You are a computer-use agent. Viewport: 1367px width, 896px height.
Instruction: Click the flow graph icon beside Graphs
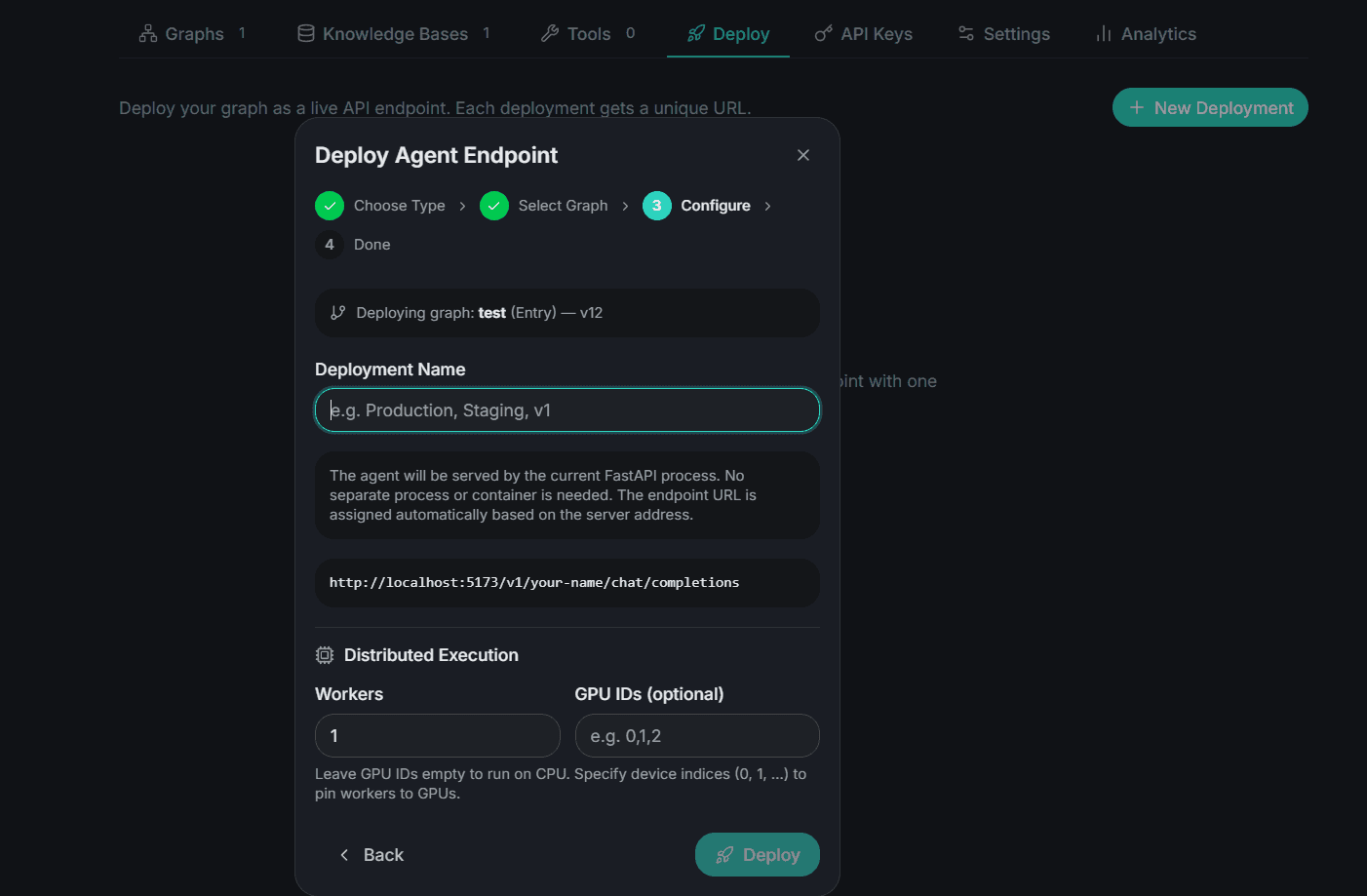pos(147,33)
